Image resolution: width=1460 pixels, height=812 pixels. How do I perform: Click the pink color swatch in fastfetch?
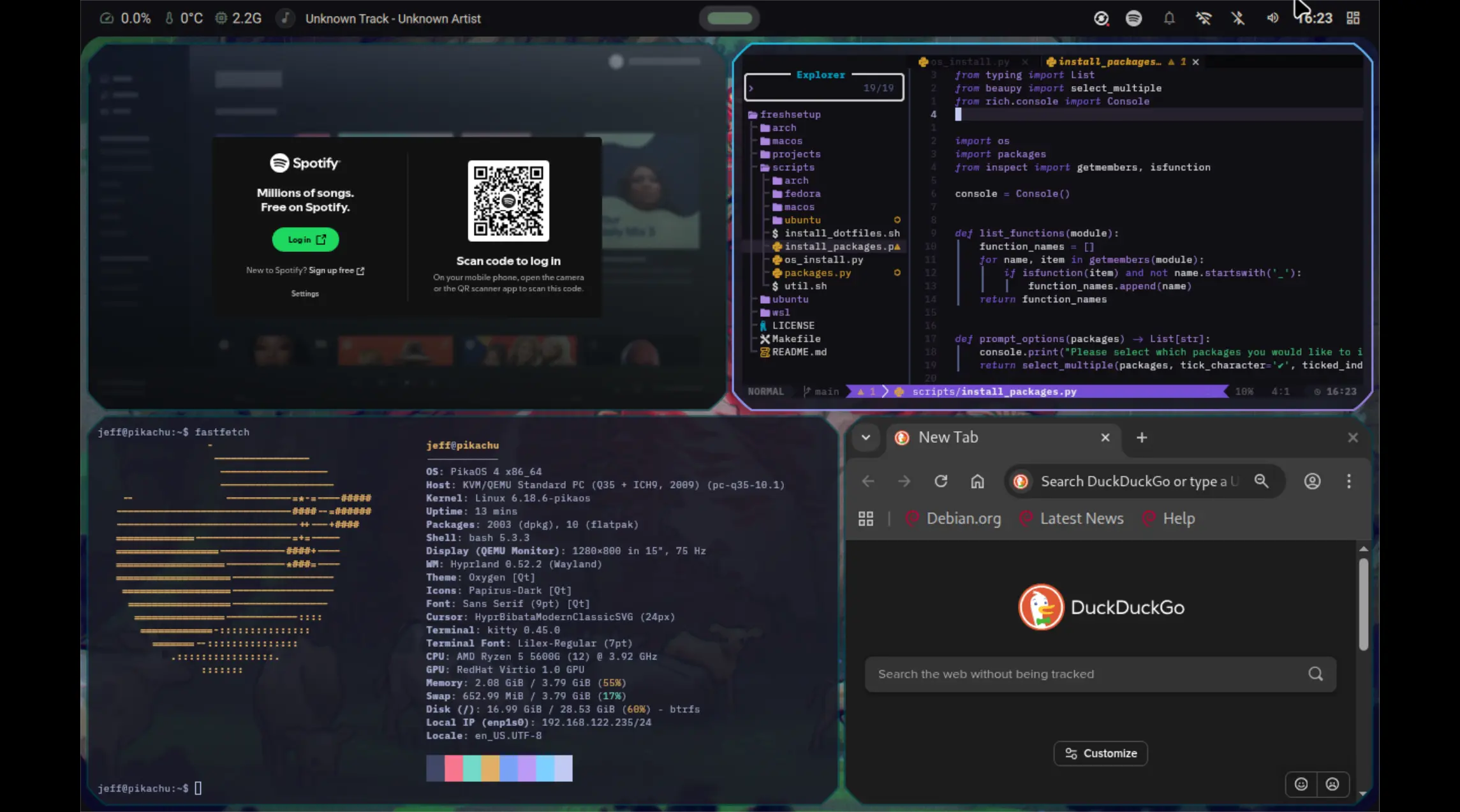[453, 768]
